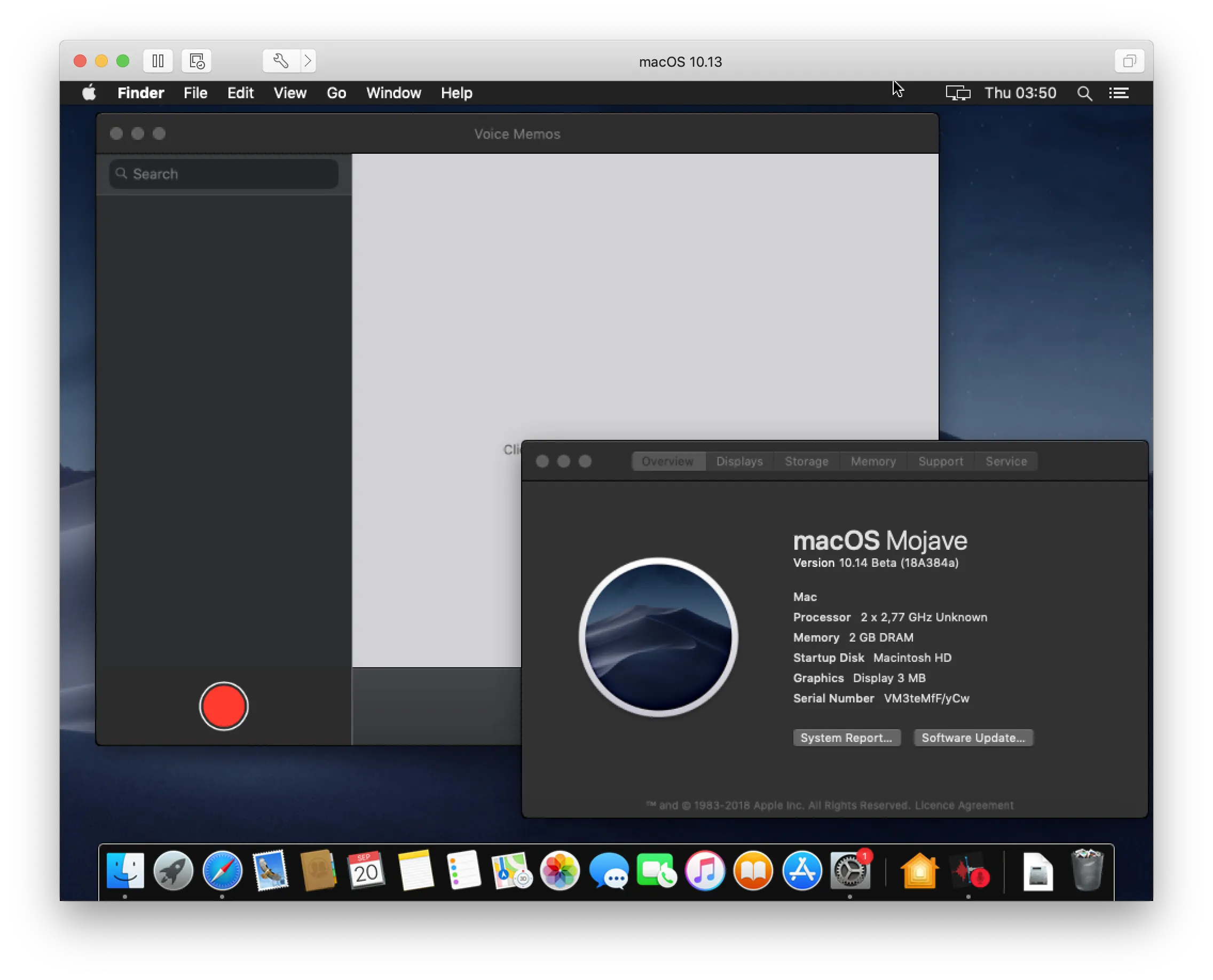This screenshot has width=1213, height=980.
Task: Open Notification Center list icon
Action: click(x=1119, y=93)
